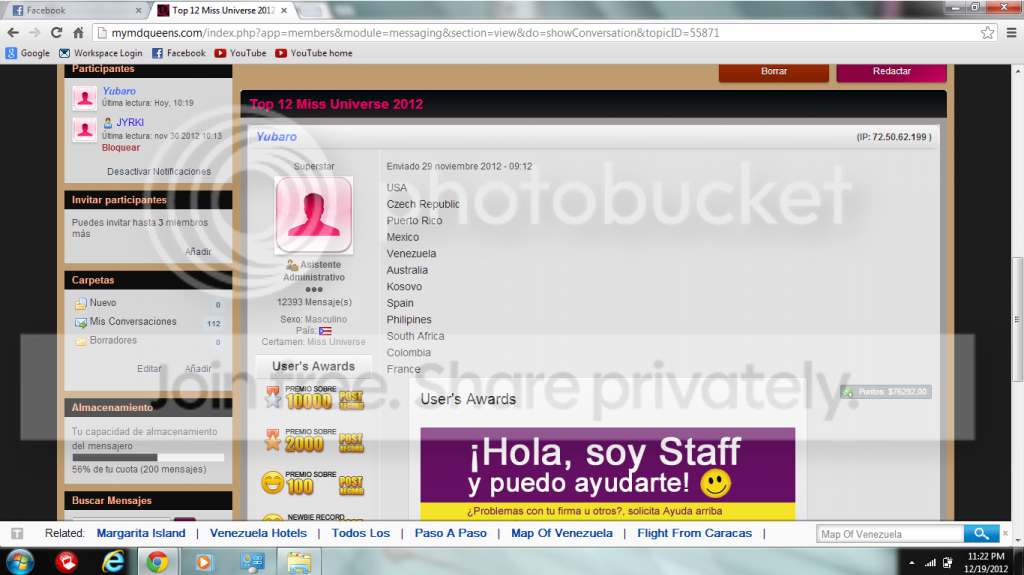Viewport: 1024px width, 575px height.
Task: Click the Map Of Venezuela search field
Action: [x=890, y=534]
